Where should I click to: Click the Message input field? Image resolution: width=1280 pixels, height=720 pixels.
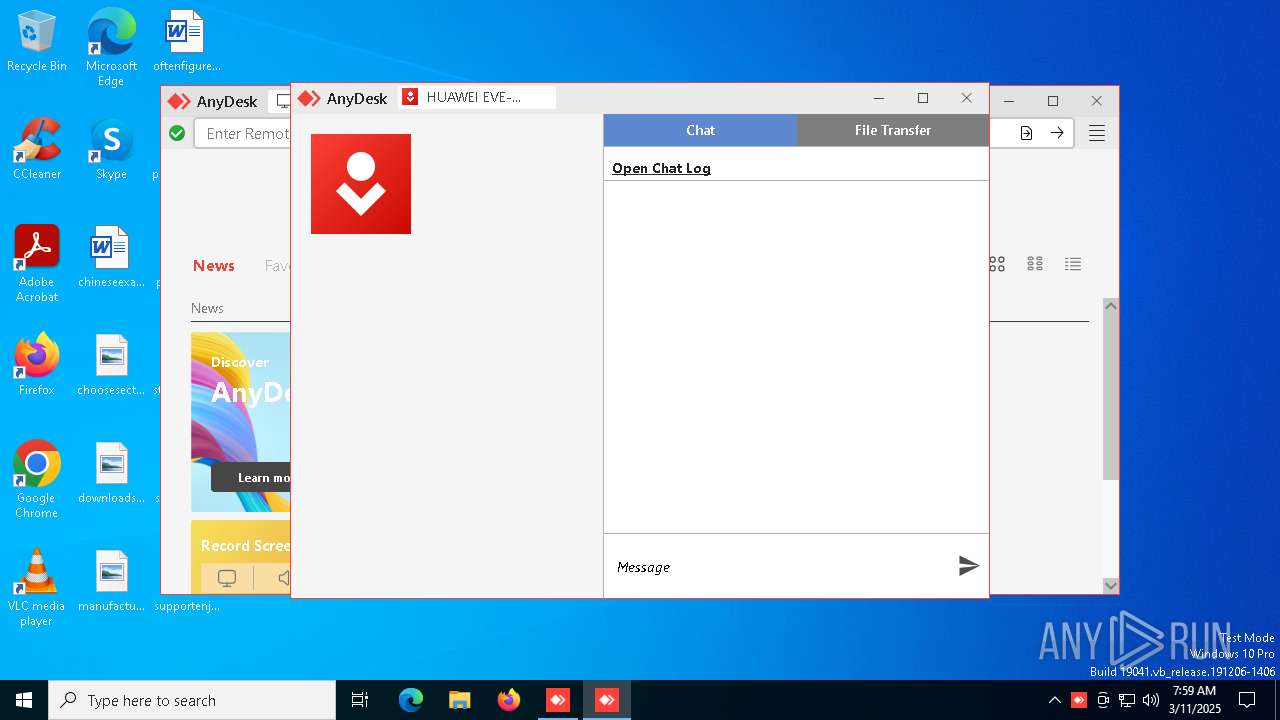point(780,567)
